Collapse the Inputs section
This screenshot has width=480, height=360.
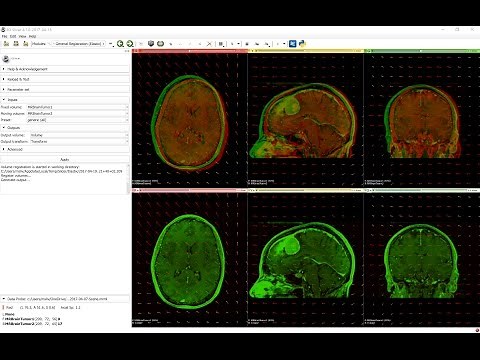[65, 100]
